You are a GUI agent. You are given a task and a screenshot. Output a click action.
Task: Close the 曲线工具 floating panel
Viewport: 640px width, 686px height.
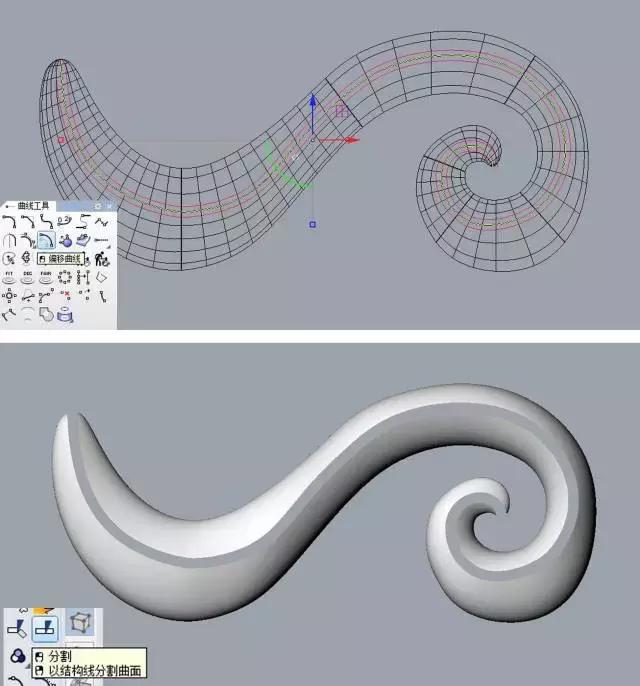click(109, 206)
